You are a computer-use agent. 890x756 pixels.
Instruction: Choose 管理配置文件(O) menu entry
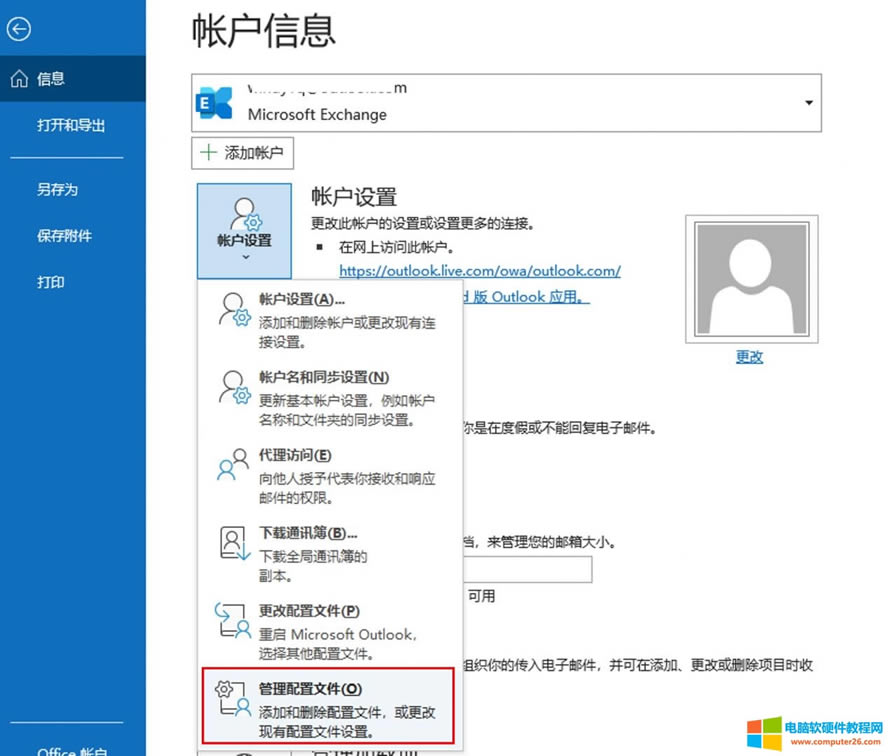(x=328, y=705)
